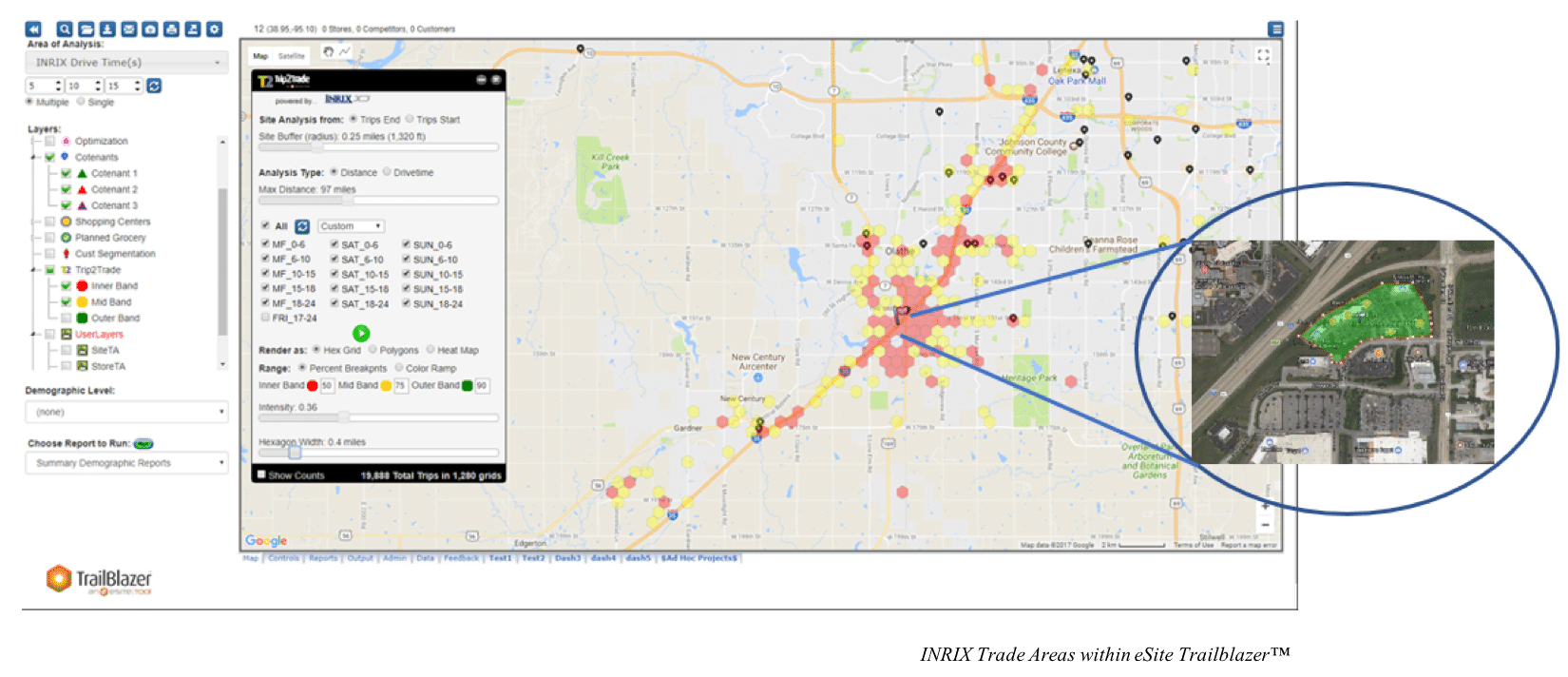
Task: Uncheck the Cotenant 2 layer
Action: pos(66,190)
